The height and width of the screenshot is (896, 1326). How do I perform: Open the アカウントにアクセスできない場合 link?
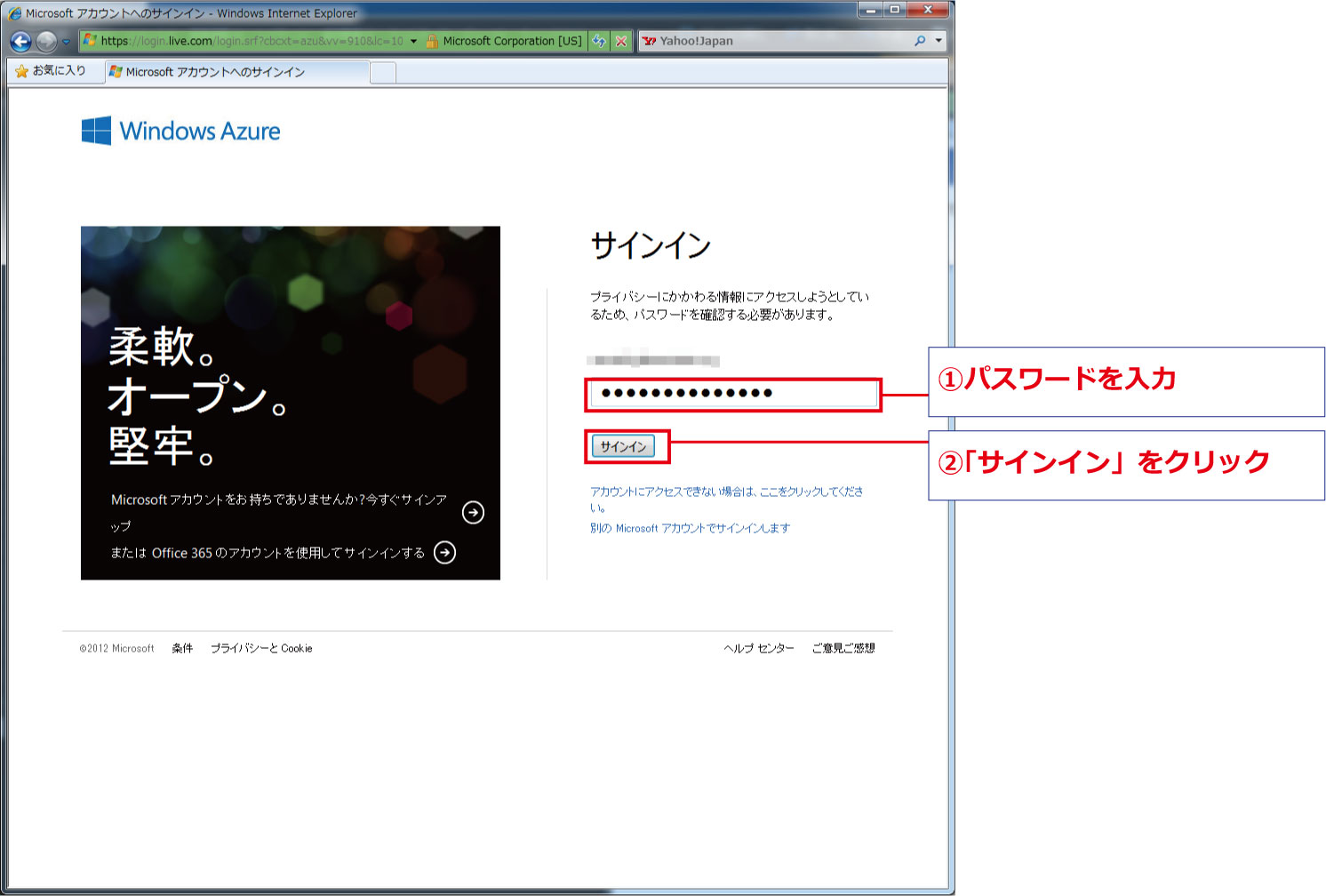726,500
